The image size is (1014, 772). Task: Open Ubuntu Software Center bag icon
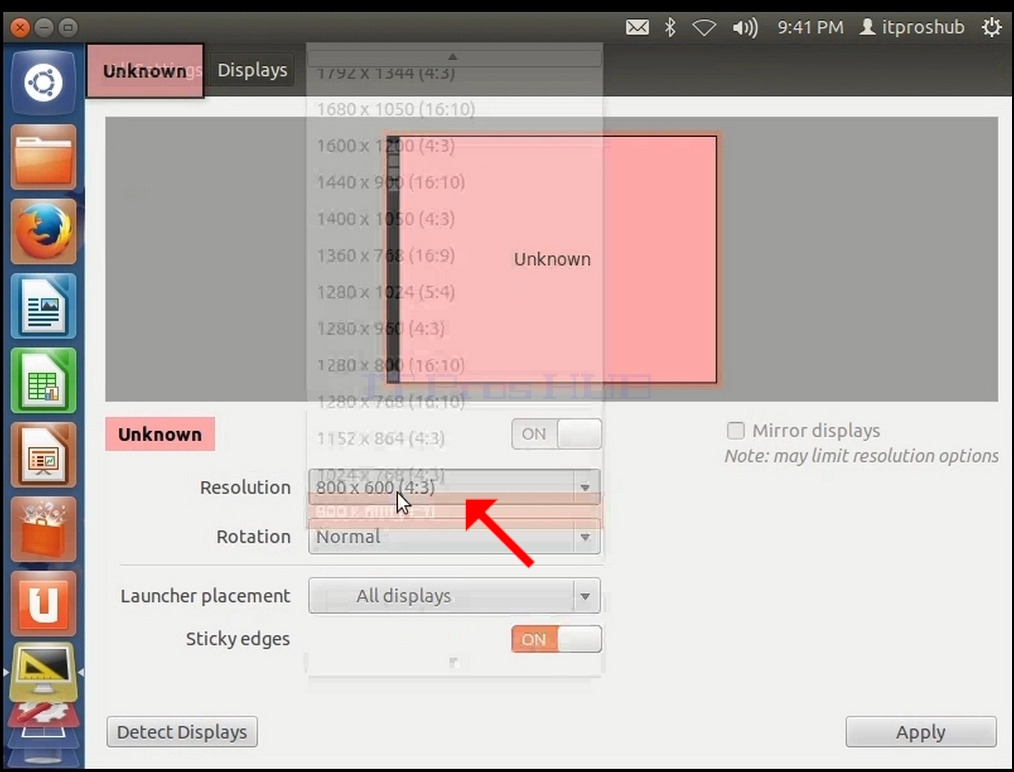[x=43, y=529]
